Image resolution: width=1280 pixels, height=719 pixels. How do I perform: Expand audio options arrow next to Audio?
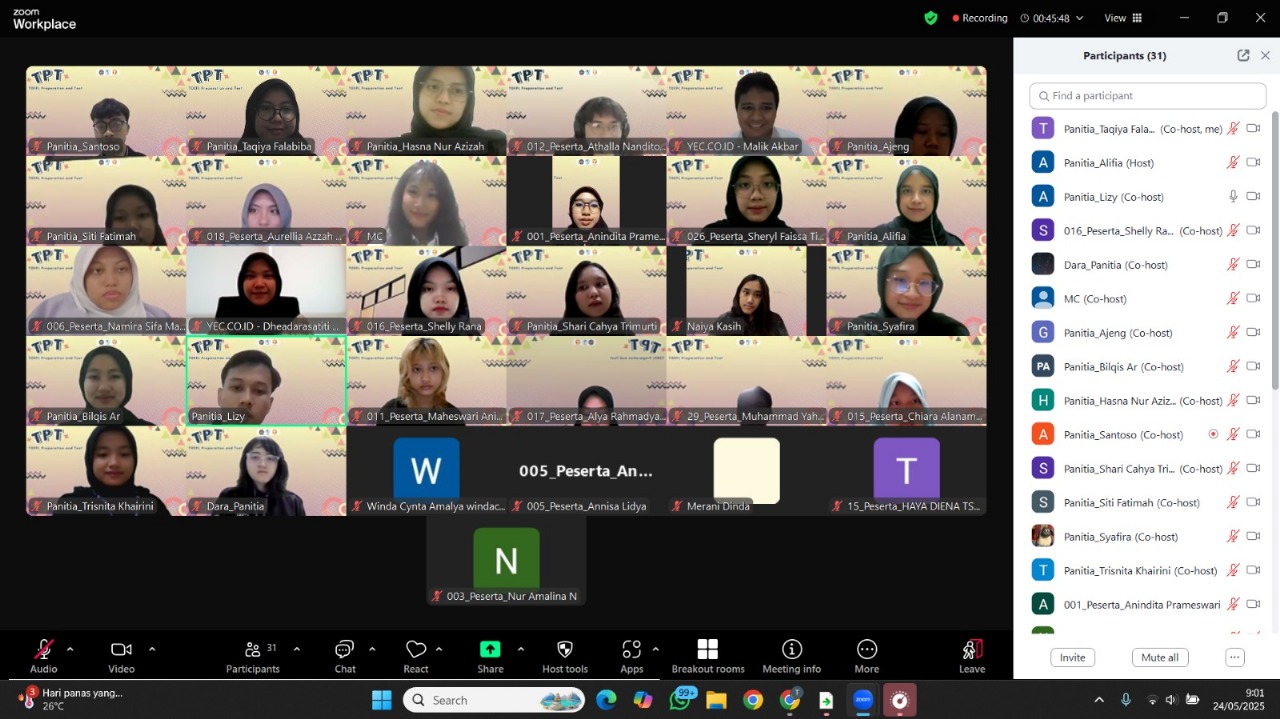coord(70,649)
